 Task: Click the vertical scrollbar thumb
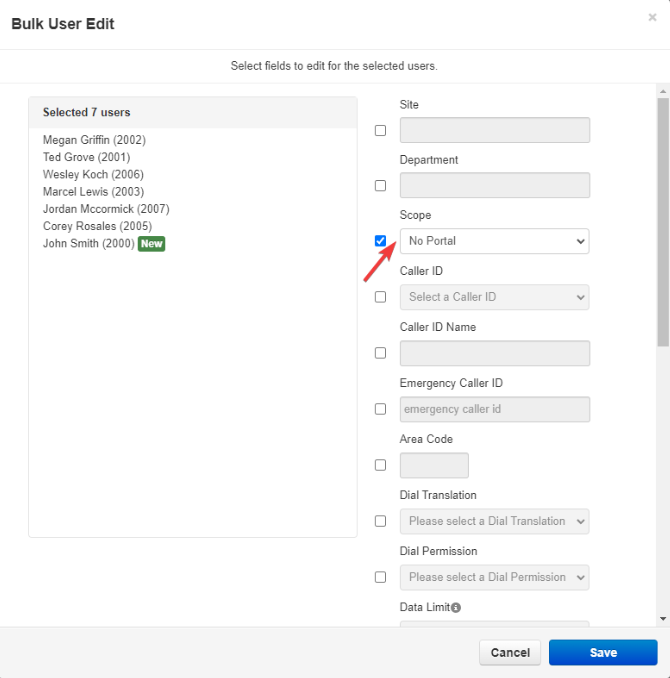(663, 222)
